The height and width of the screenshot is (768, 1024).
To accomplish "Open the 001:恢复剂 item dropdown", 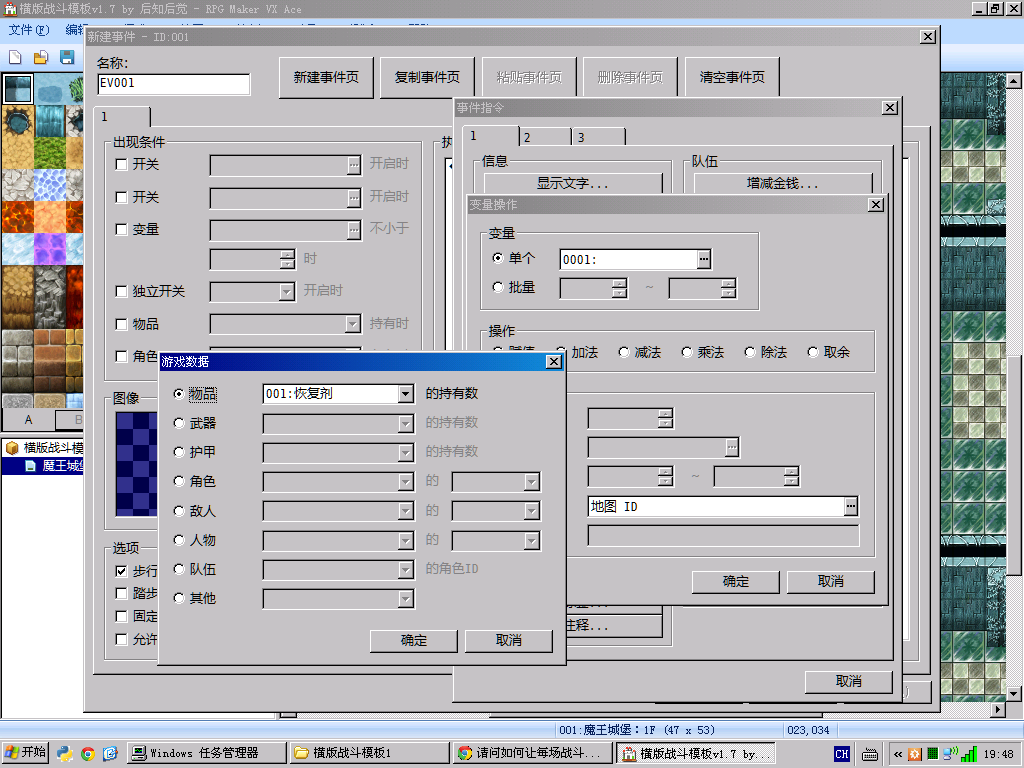I will (406, 394).
